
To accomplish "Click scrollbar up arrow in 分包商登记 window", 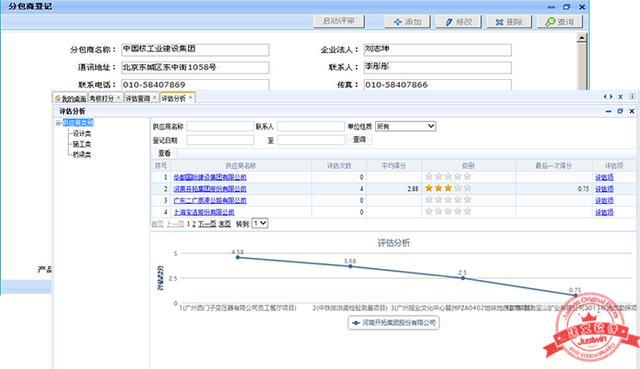I will tap(582, 38).
